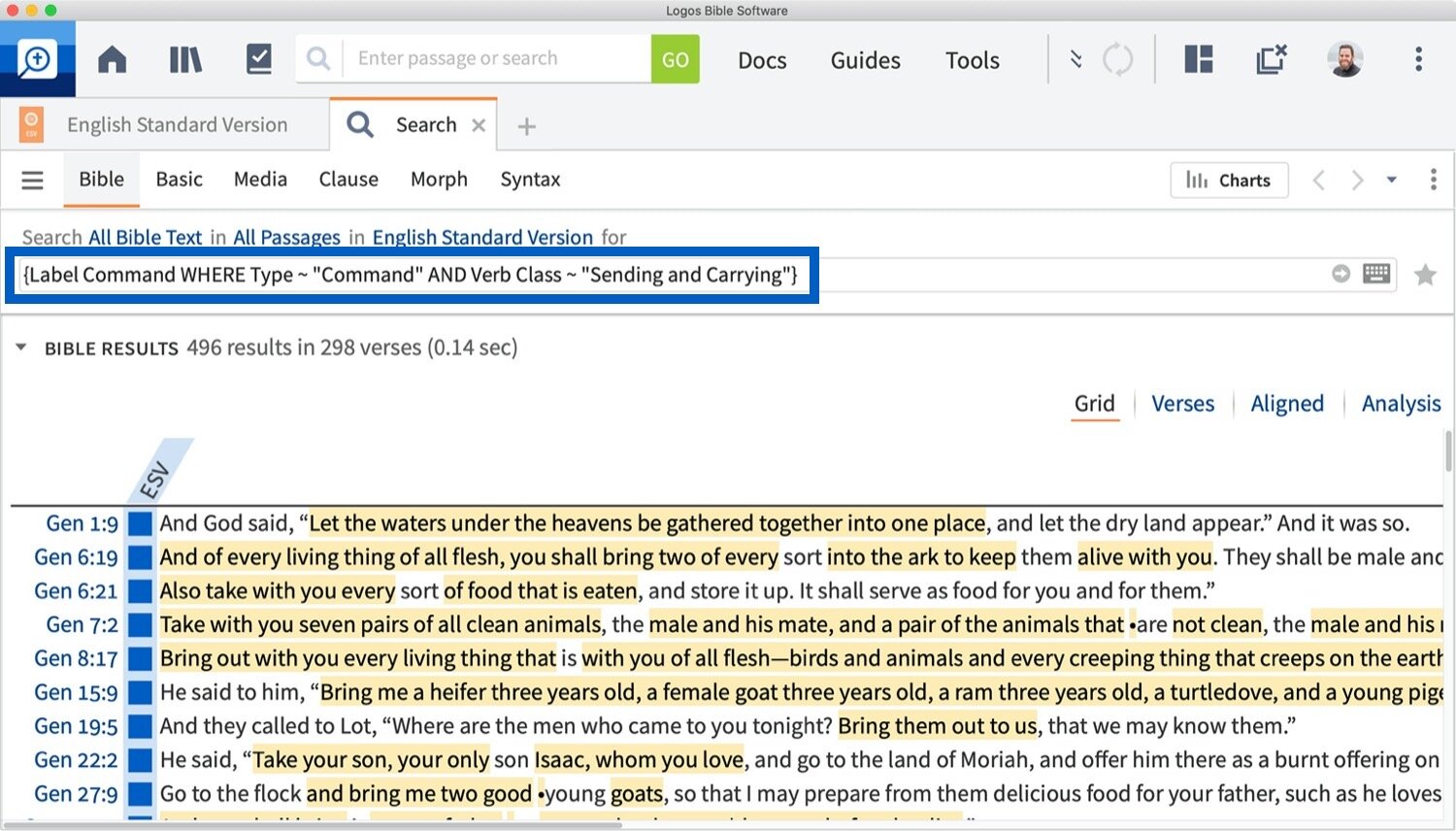Change the English Standard Version resource link
This screenshot has width=1456, height=831.
coord(482,238)
